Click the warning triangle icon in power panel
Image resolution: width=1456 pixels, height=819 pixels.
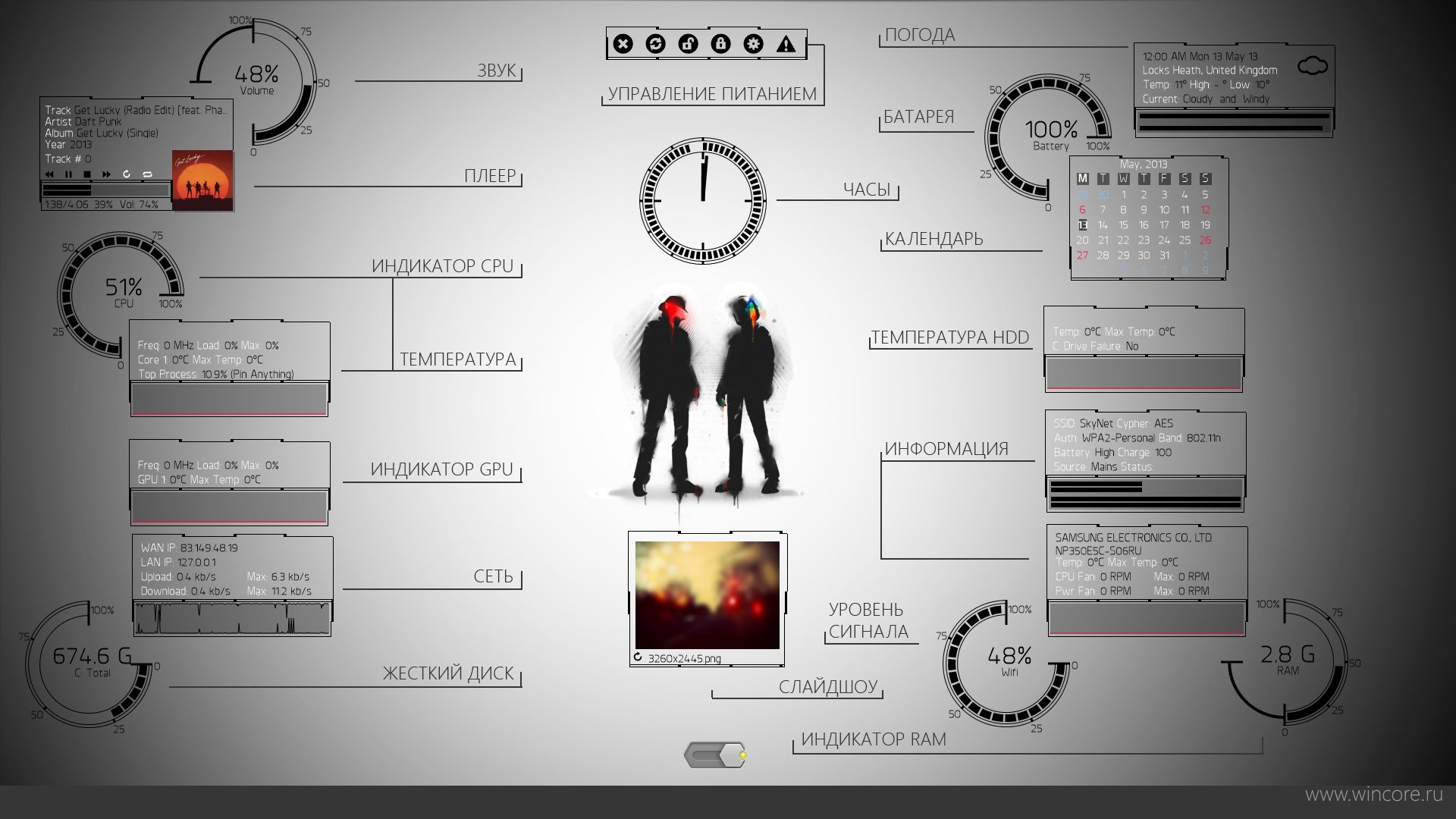[786, 44]
